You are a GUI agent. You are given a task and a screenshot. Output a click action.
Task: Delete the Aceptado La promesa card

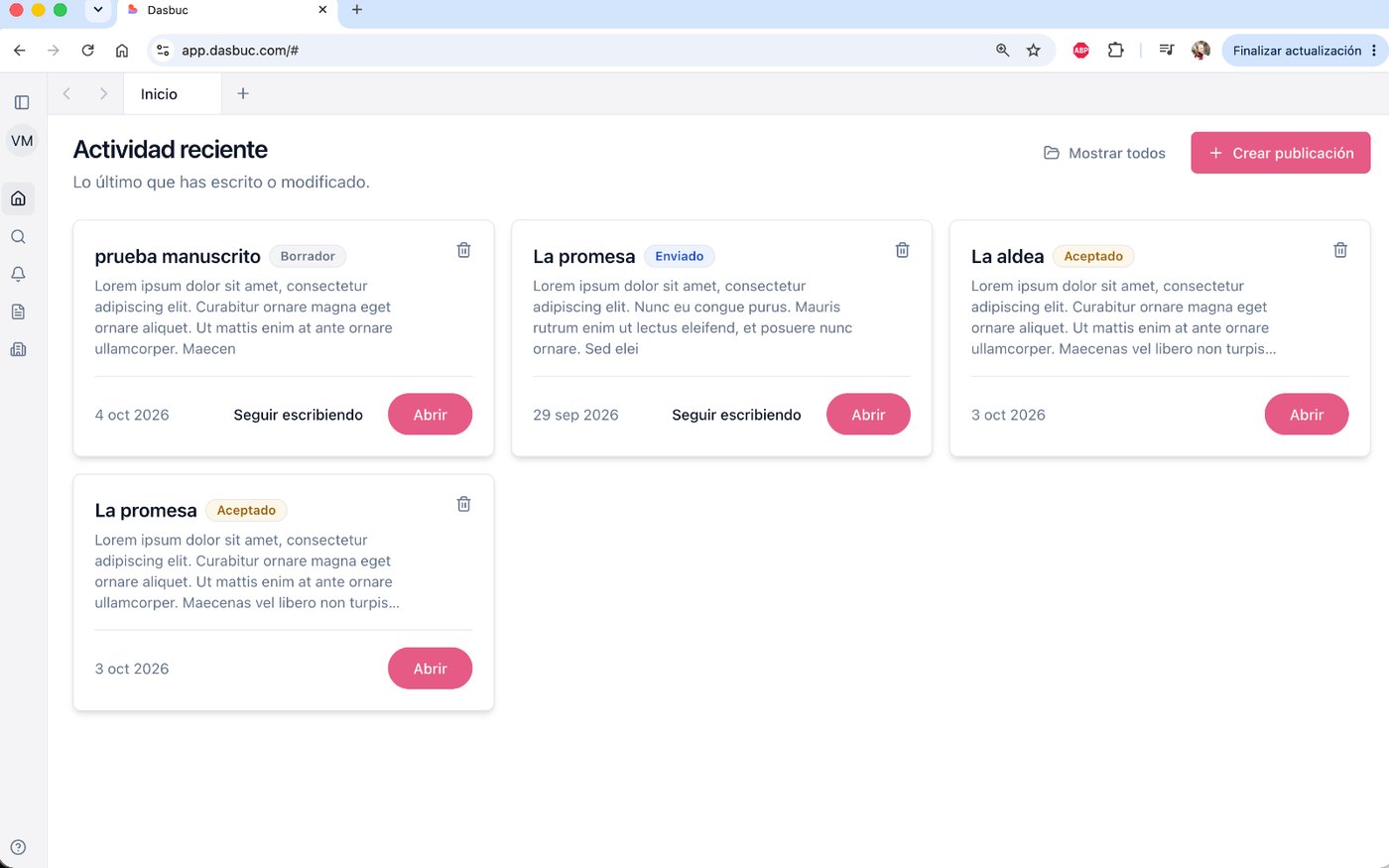pos(463,504)
